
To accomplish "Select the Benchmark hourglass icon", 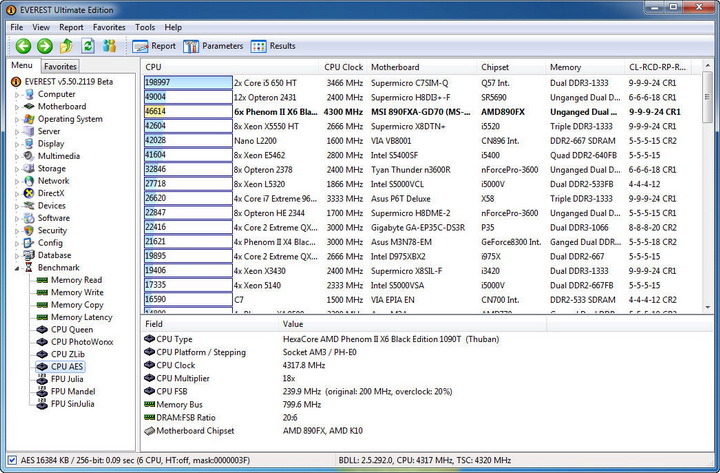I will tap(29, 268).
